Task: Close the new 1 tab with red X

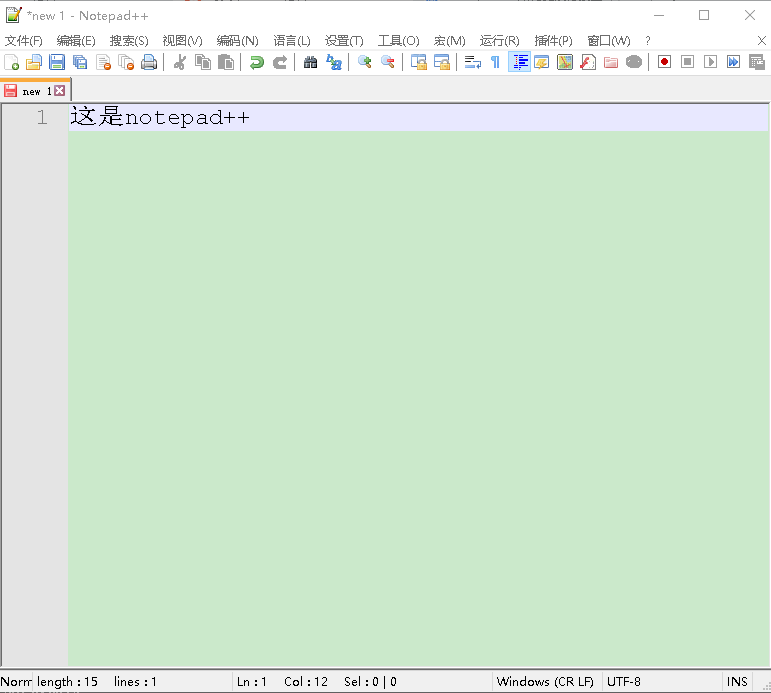Action: coord(59,90)
